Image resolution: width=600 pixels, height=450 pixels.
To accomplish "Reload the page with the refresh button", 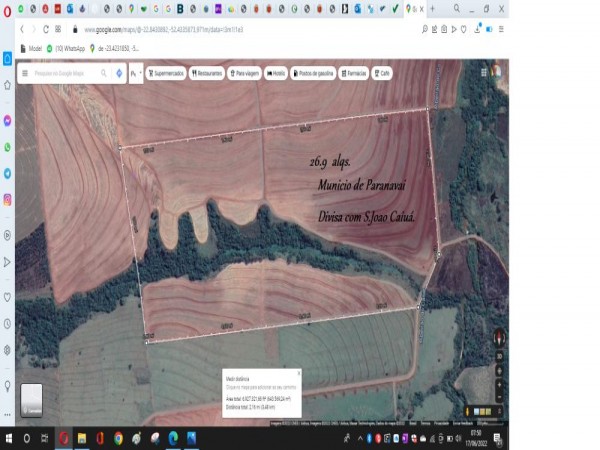I will coord(46,30).
